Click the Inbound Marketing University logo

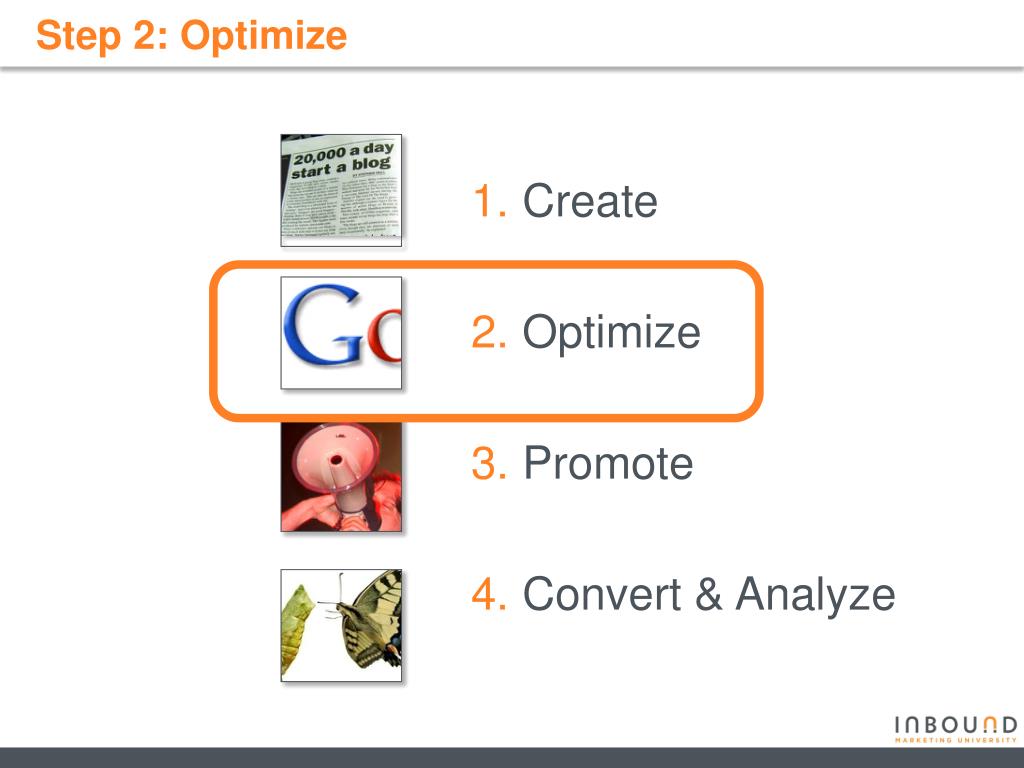[955, 729]
